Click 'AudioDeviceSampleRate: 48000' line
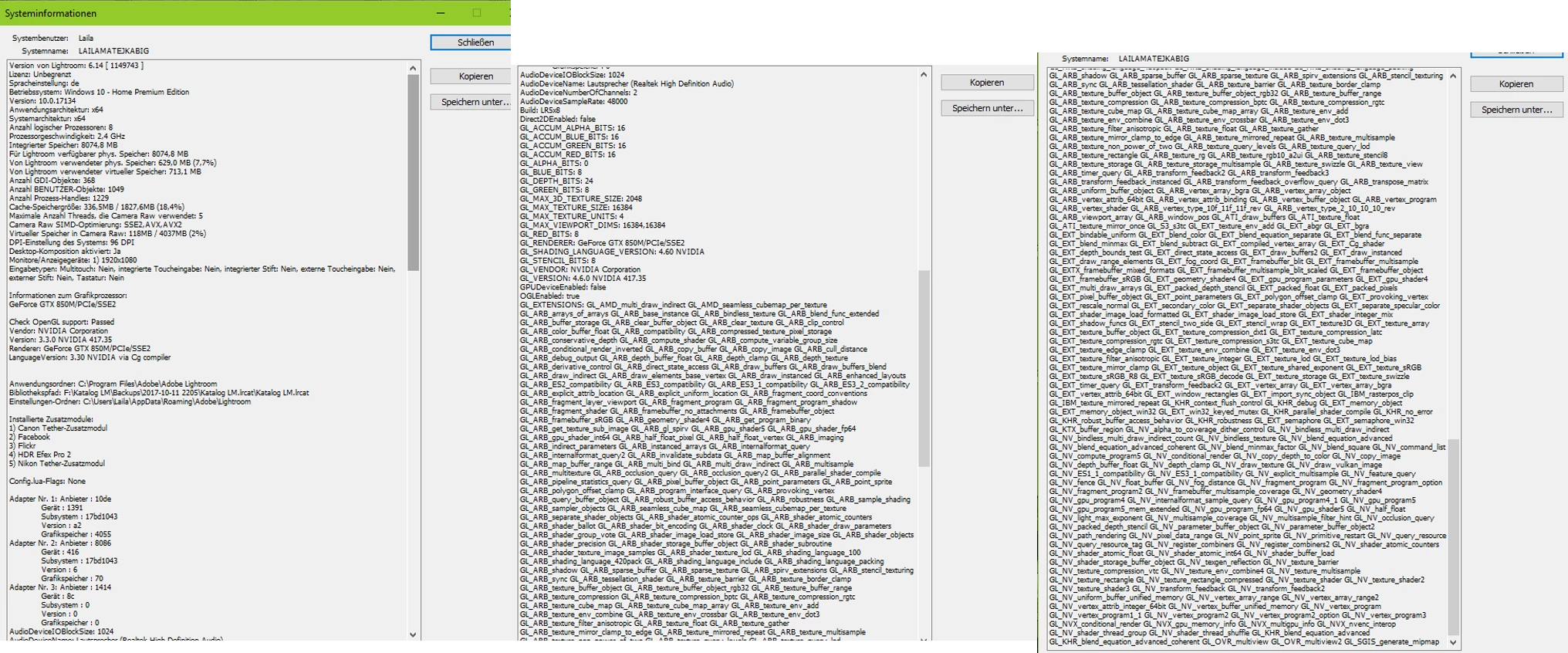The width and height of the screenshot is (1568, 653). [574, 101]
